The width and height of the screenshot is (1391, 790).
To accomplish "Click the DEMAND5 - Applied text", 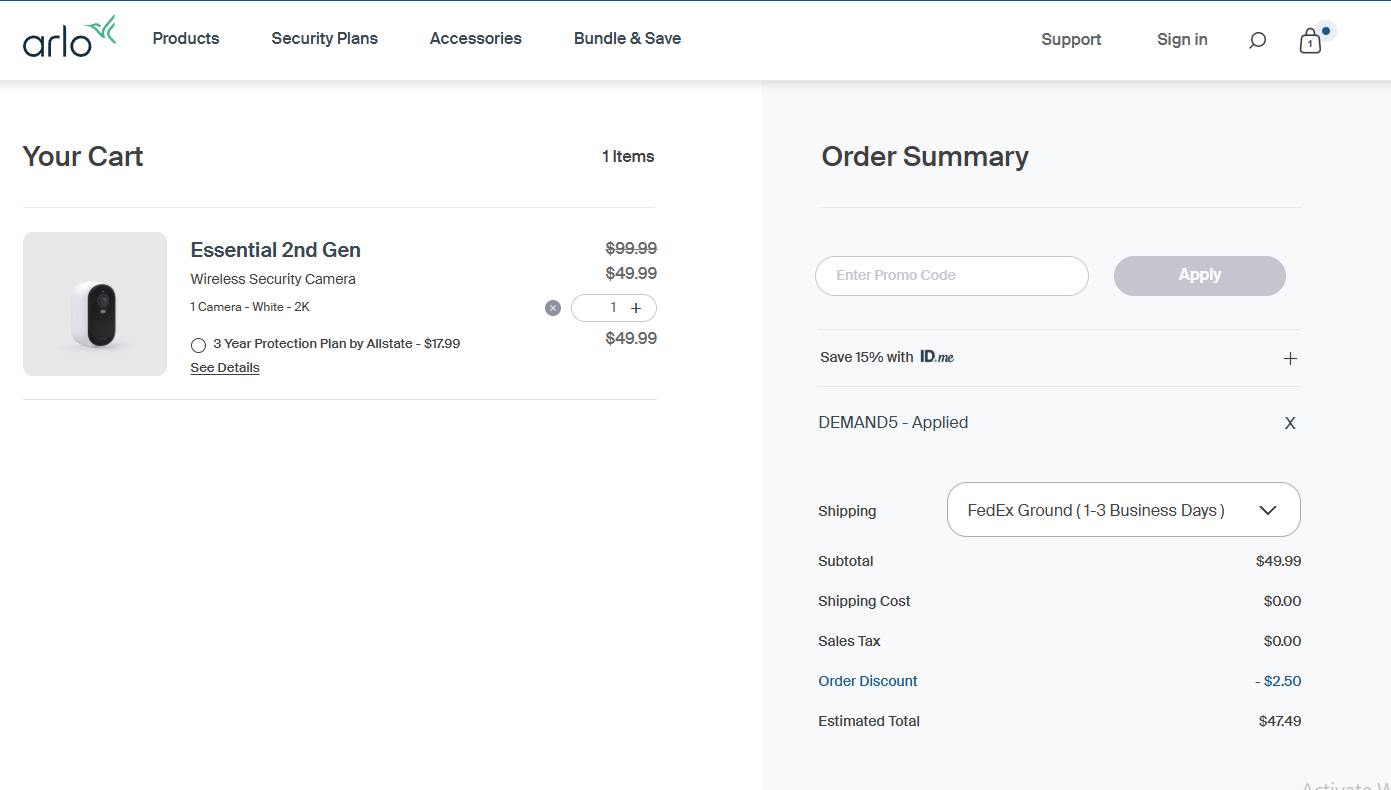I will [x=893, y=423].
